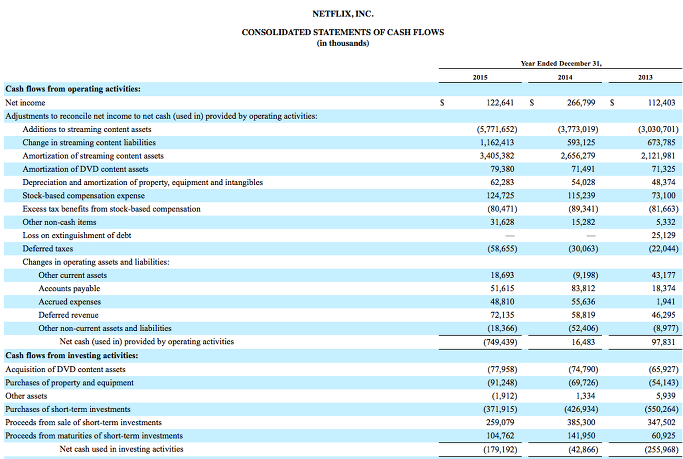
Task: Select the value 31,628
Action: 502,222
